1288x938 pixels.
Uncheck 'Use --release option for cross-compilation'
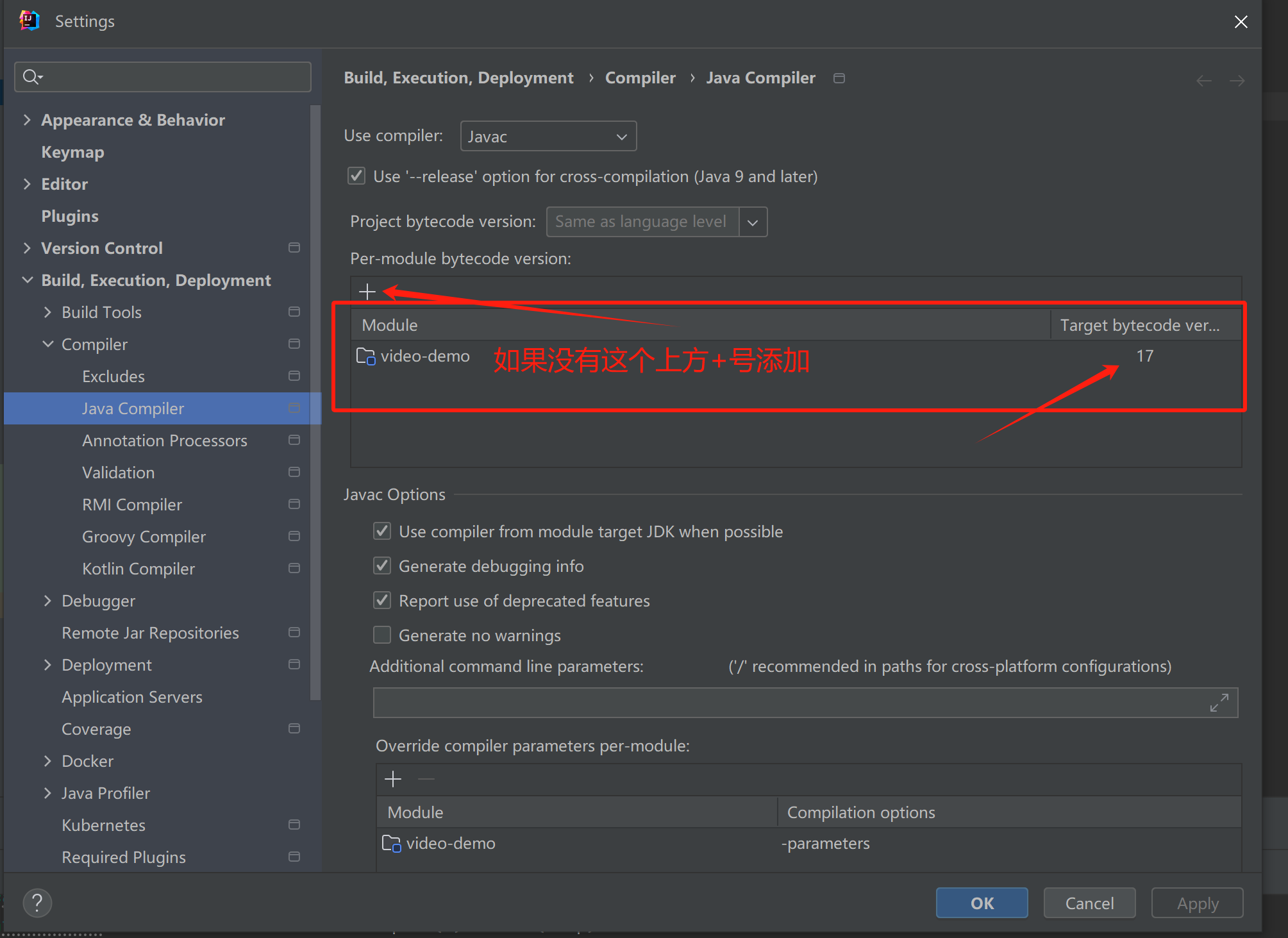(356, 176)
